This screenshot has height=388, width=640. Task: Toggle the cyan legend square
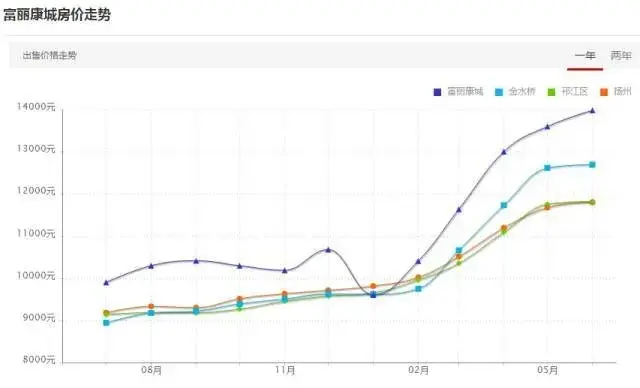pos(499,92)
